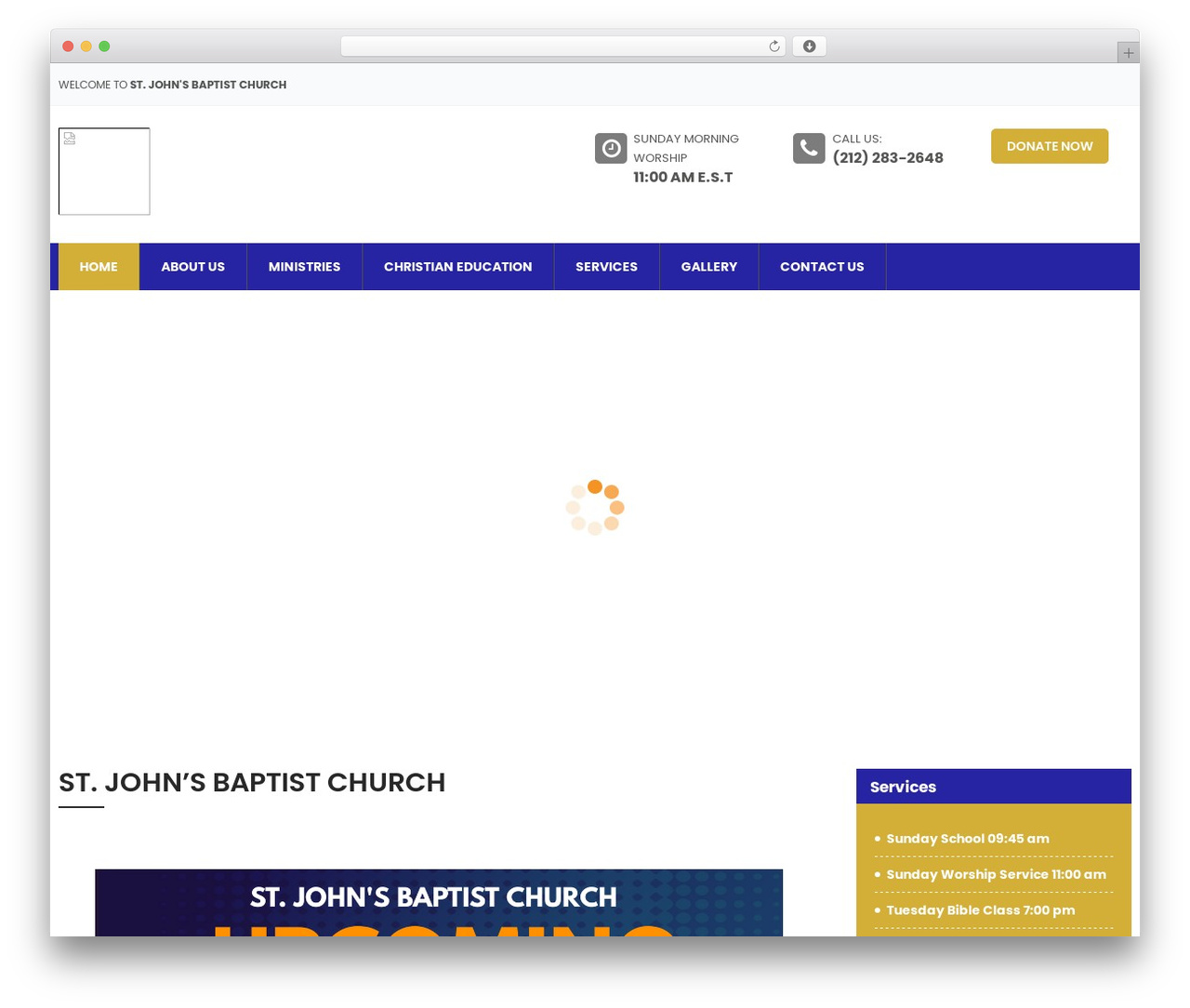The width and height of the screenshot is (1190, 1008).
Task: Open the Ministries menu
Action: pyautogui.click(x=305, y=267)
